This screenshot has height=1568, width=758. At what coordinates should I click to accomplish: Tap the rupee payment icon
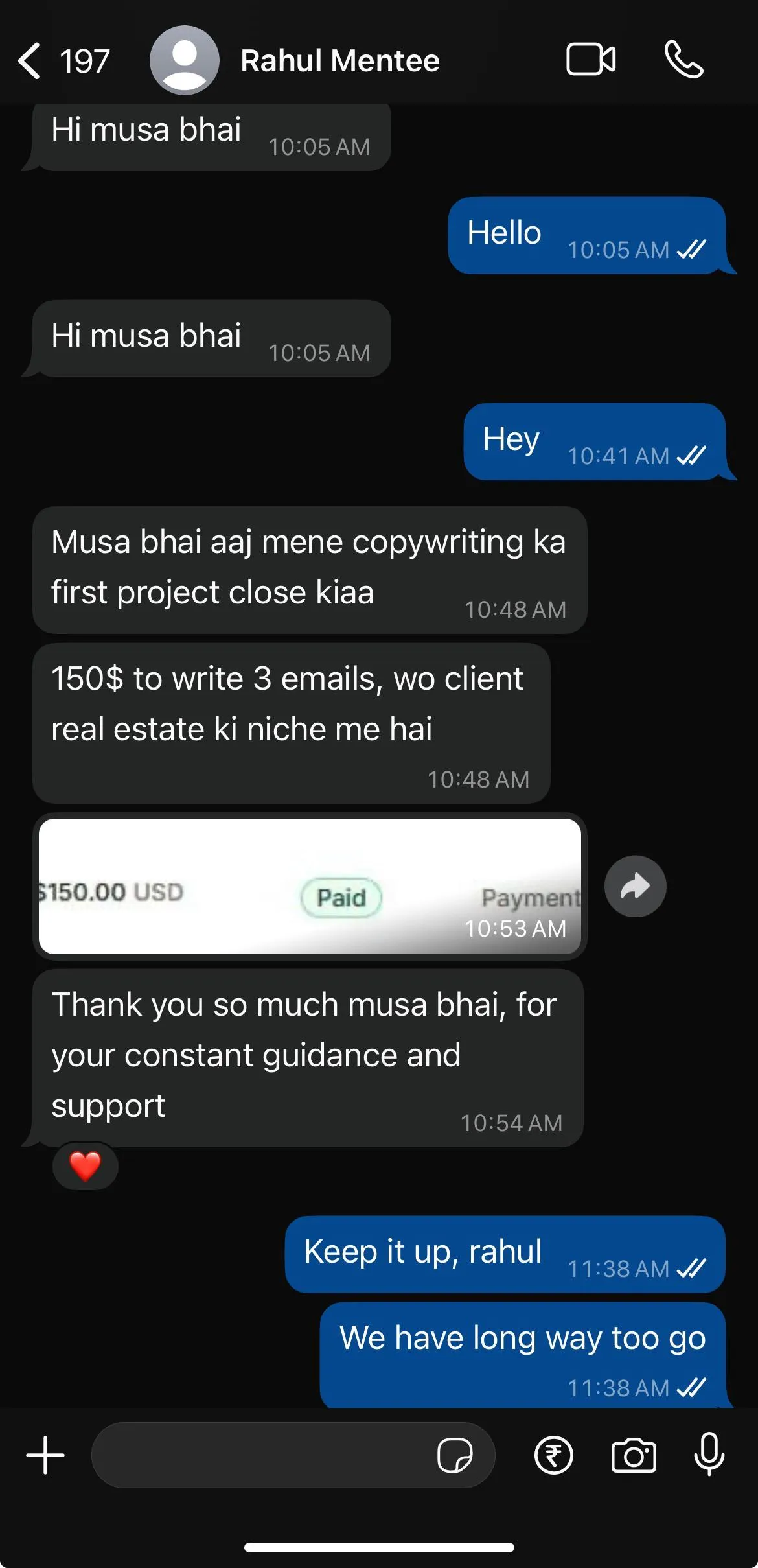553,1455
